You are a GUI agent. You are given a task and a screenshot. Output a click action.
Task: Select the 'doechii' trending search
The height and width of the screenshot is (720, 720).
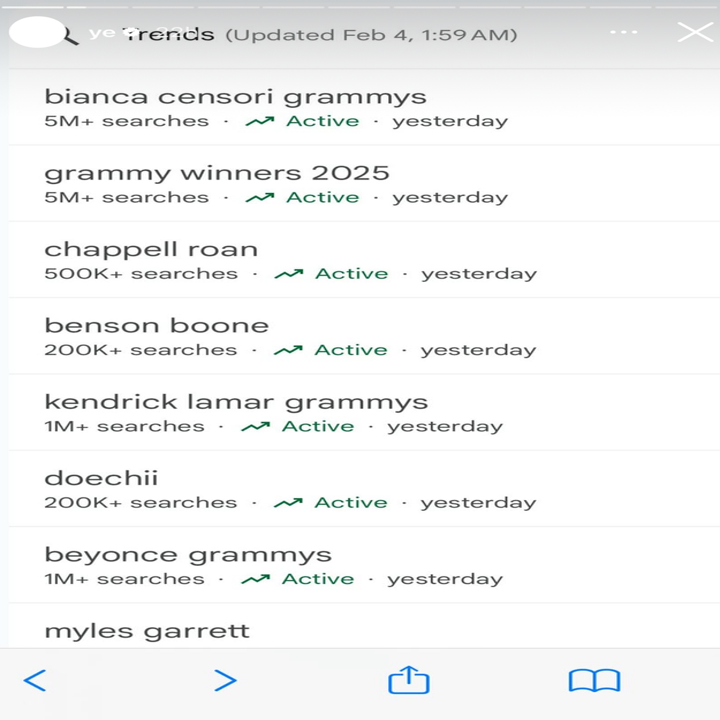101,478
